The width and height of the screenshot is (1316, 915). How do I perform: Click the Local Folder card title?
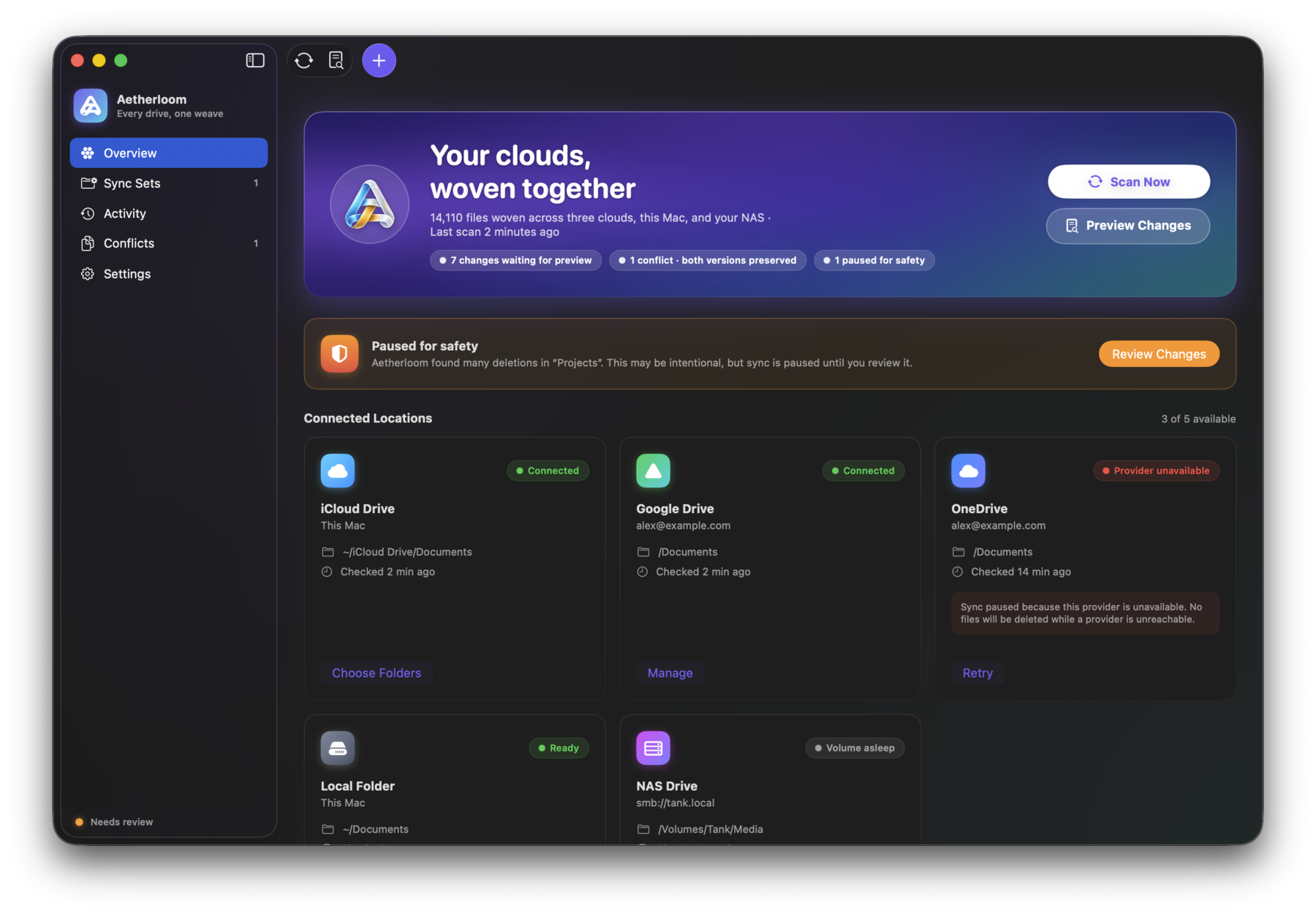[x=358, y=786]
